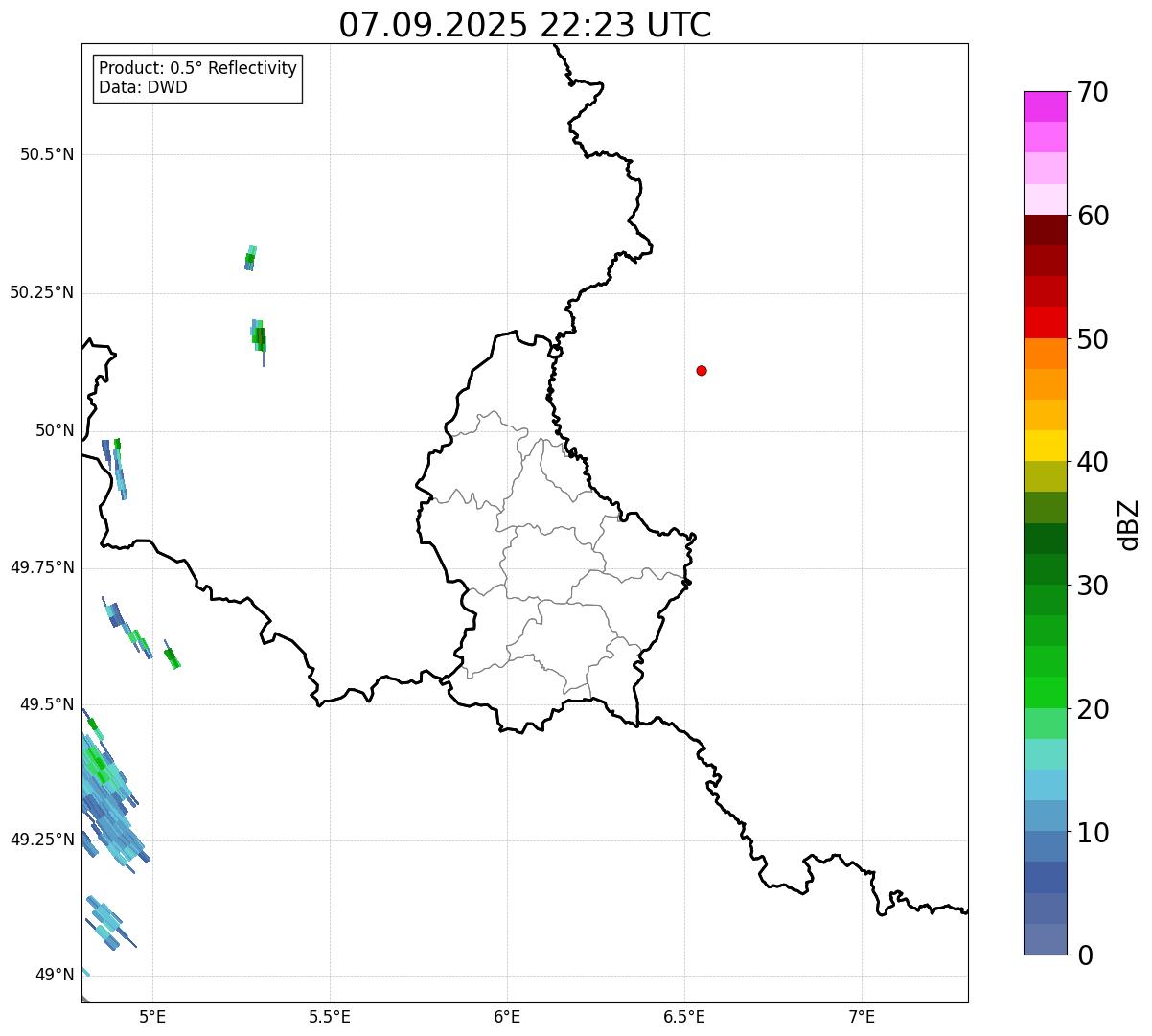The height and width of the screenshot is (1036, 1152).
Task: Click the dark maroon colorbar segment below 60
Action: click(x=1045, y=230)
